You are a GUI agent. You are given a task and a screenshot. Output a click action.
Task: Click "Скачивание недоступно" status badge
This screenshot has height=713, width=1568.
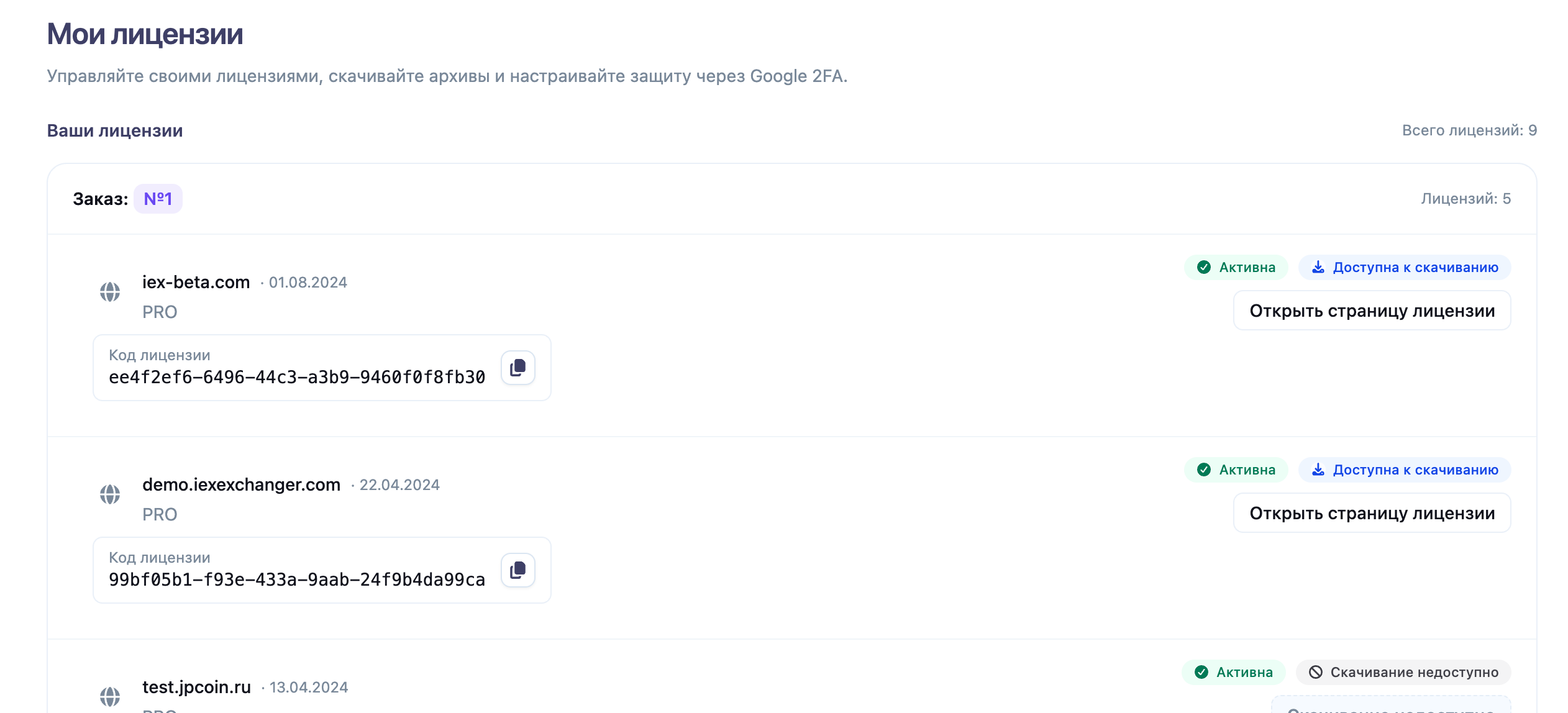pyautogui.click(x=1403, y=673)
